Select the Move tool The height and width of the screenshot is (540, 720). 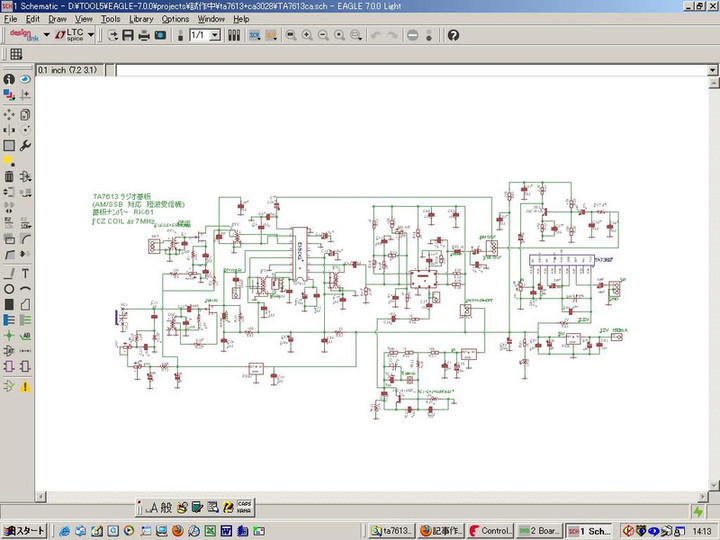[x=9, y=114]
